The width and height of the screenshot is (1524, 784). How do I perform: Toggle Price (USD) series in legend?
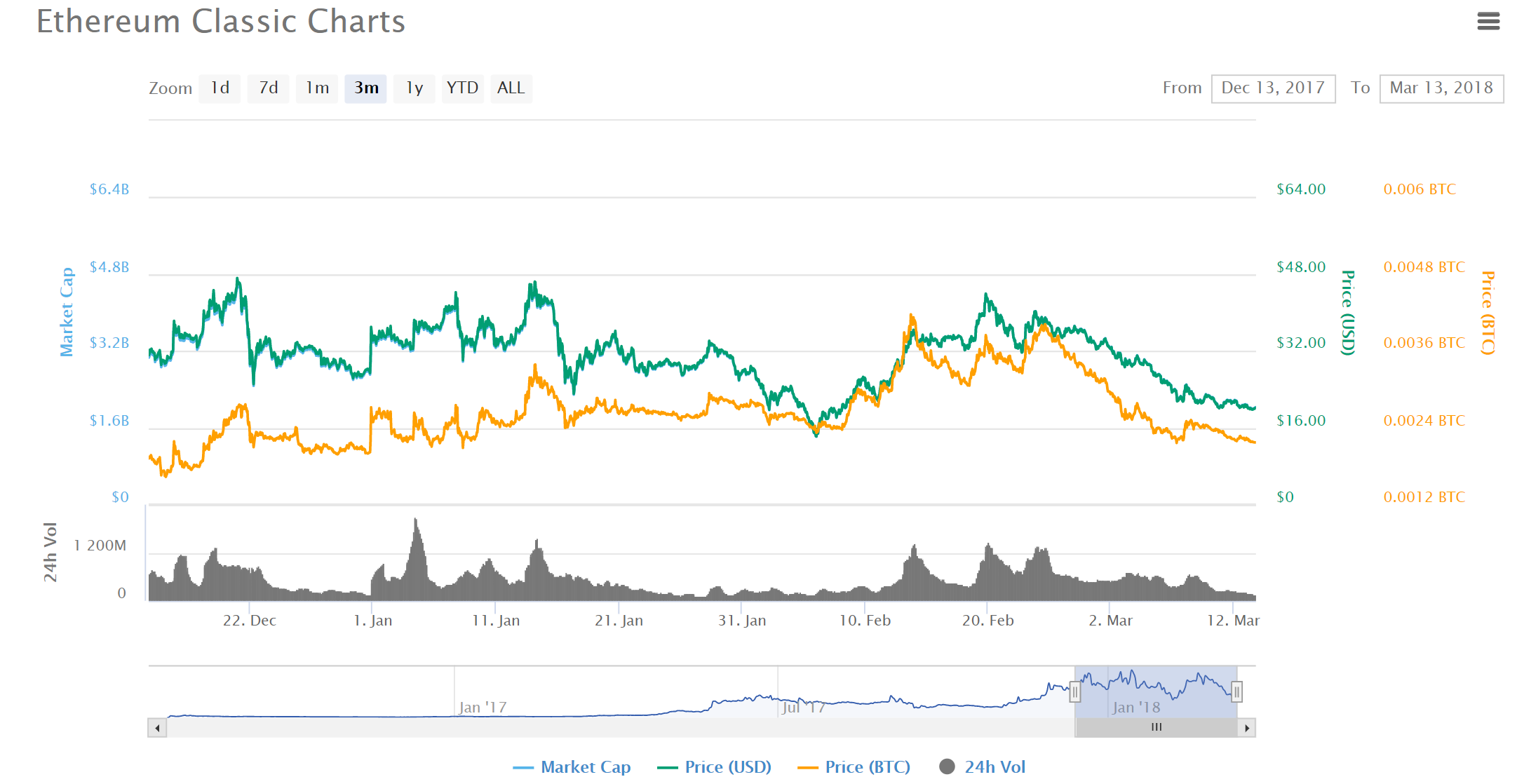tap(714, 767)
